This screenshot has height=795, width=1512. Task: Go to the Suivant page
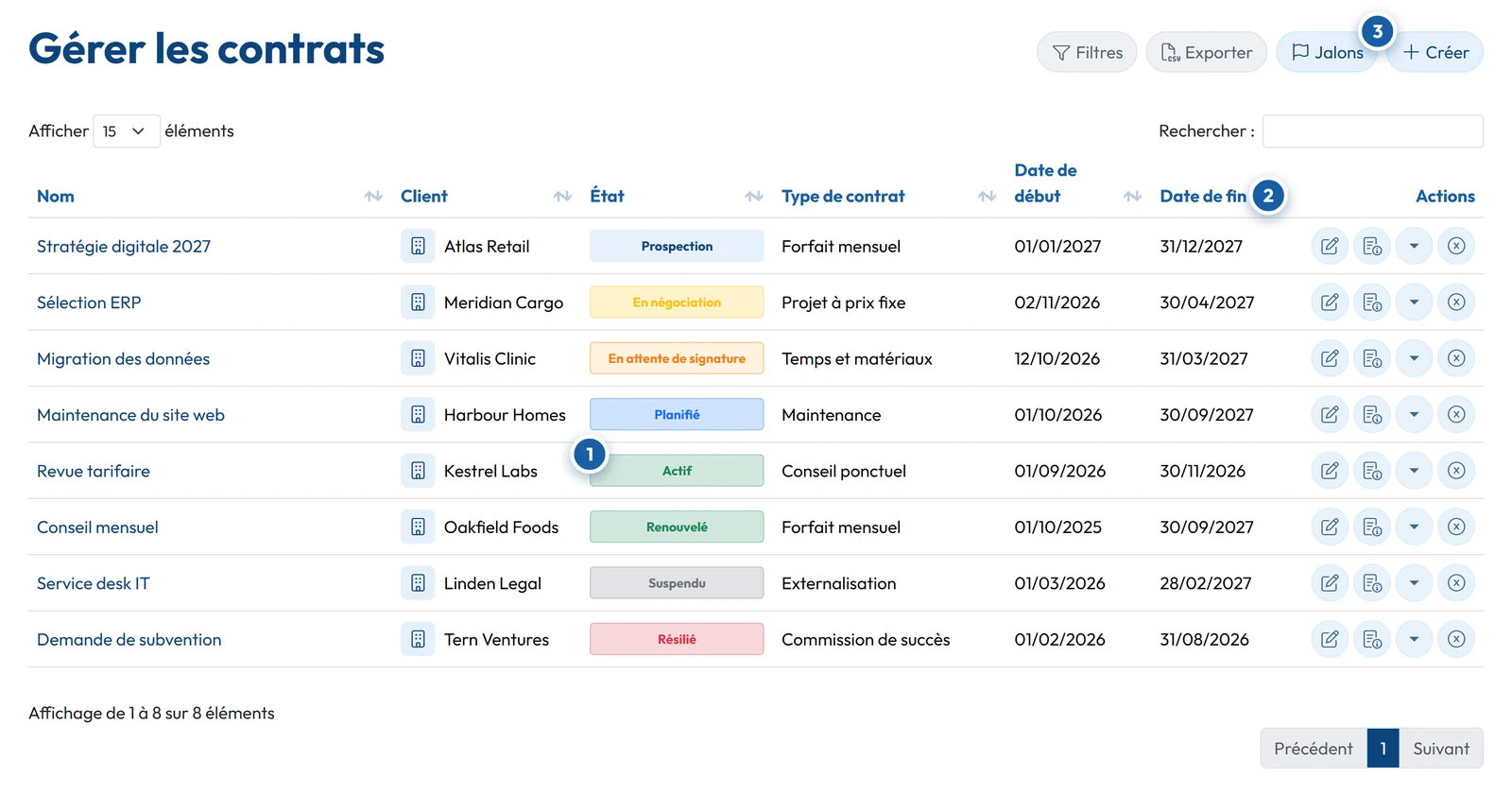pyautogui.click(x=1441, y=749)
